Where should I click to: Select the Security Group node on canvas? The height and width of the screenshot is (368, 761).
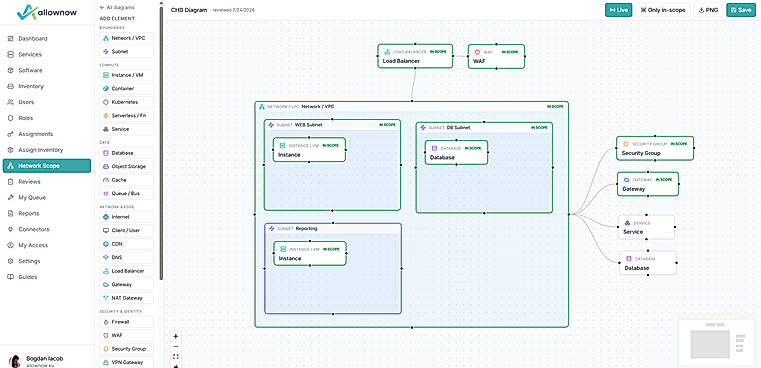coord(655,148)
